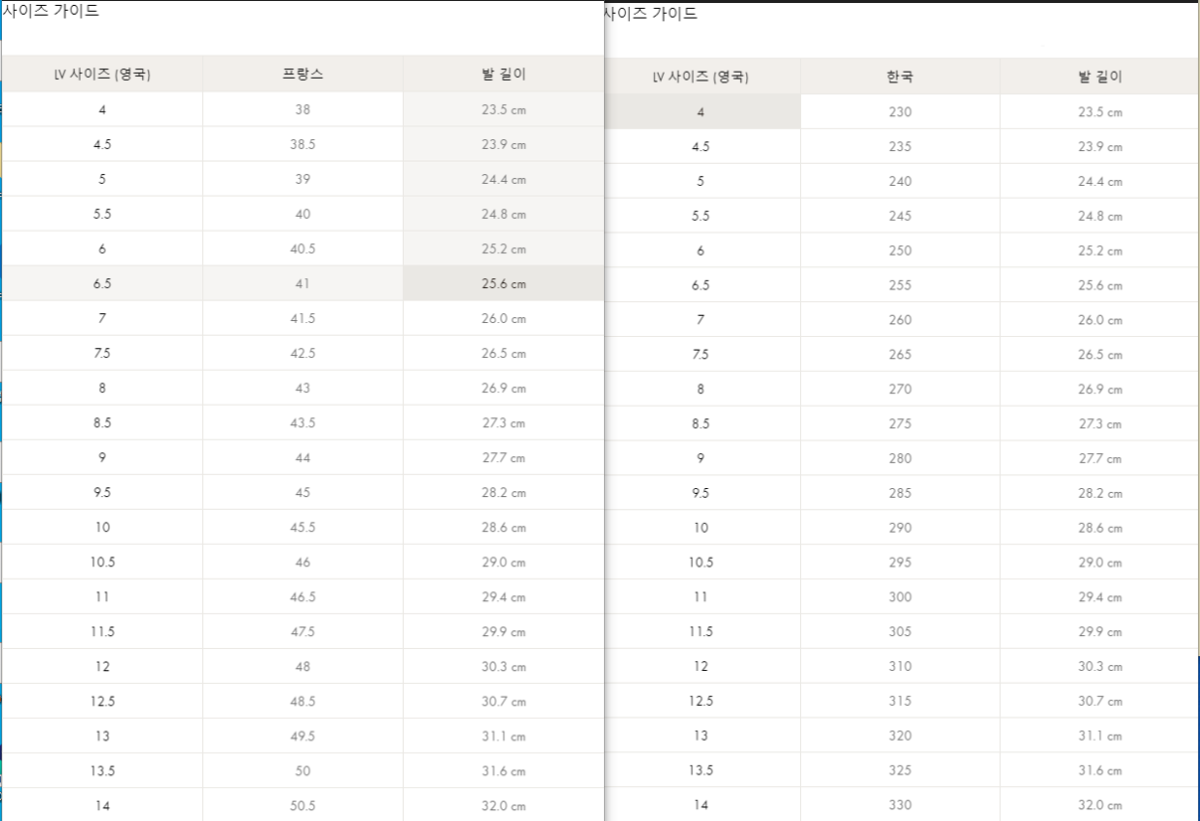This screenshot has height=821, width=1200.
Task: Select French size 41 in highlighted row
Action: point(303,283)
